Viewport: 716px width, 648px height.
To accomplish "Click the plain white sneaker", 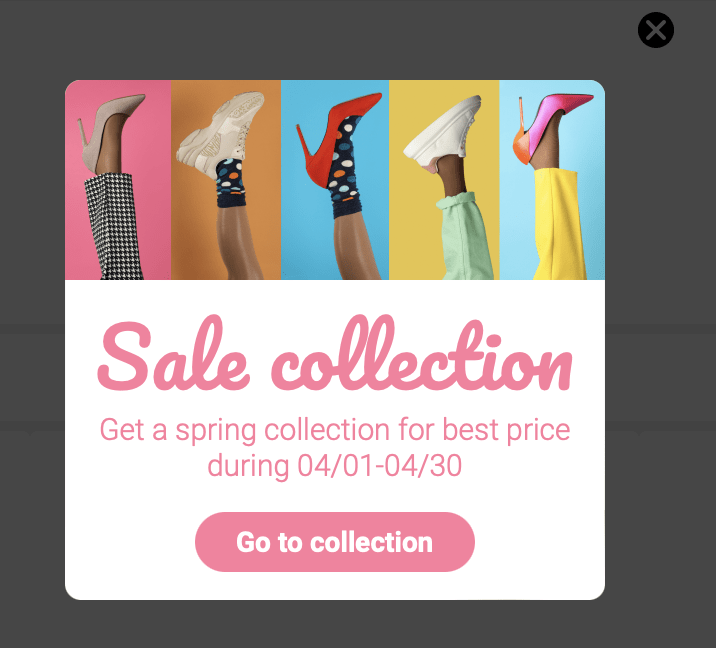I will (443, 132).
